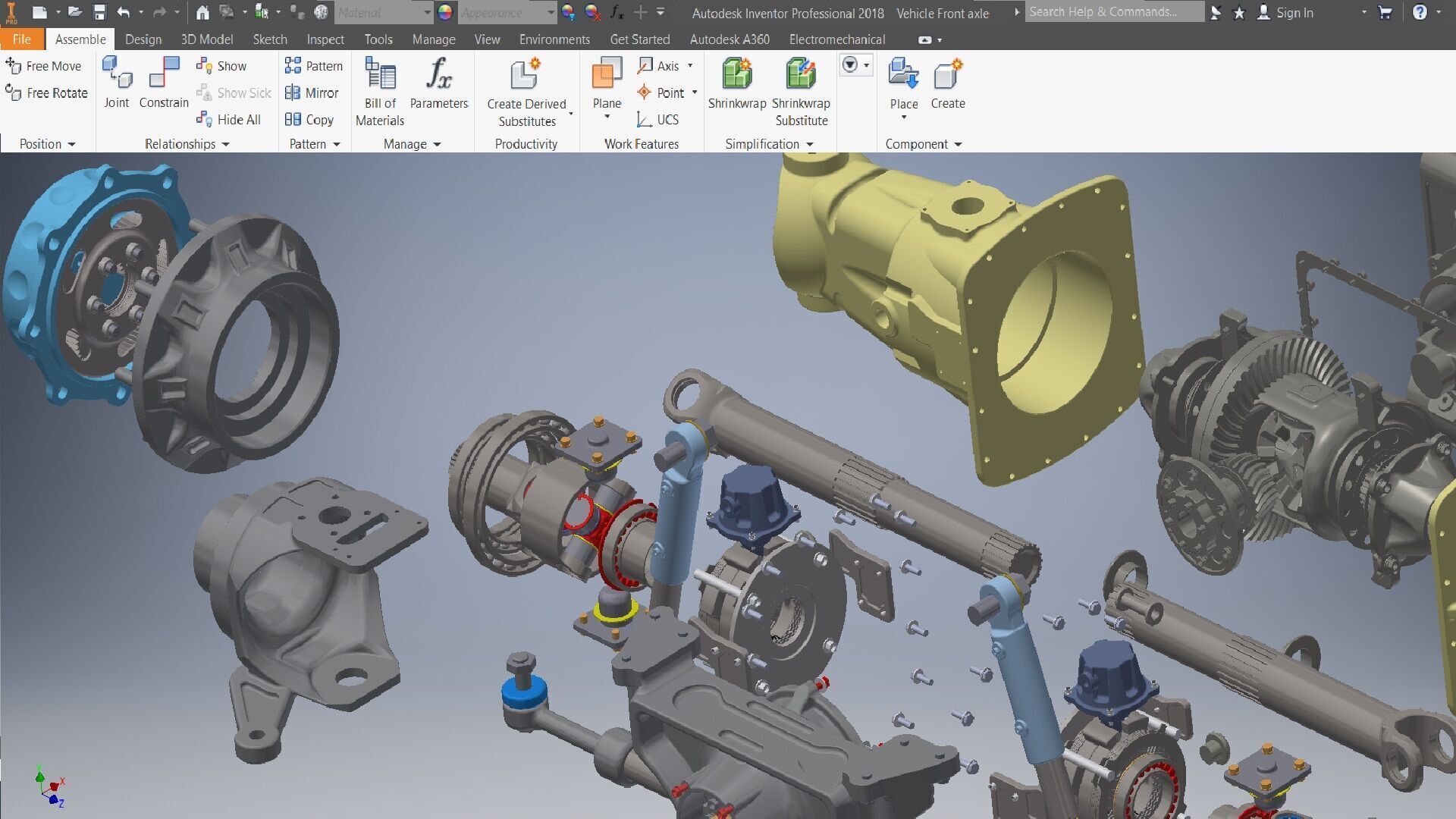
Task: Expand the Relationships panel arrow
Action: click(226, 145)
